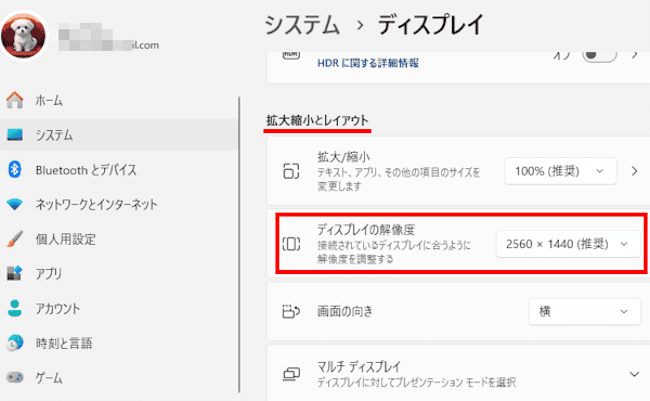Image resolution: width=650 pixels, height=401 pixels.
Task: Click the screen orientation 画面の向き icon
Action: coord(291,311)
